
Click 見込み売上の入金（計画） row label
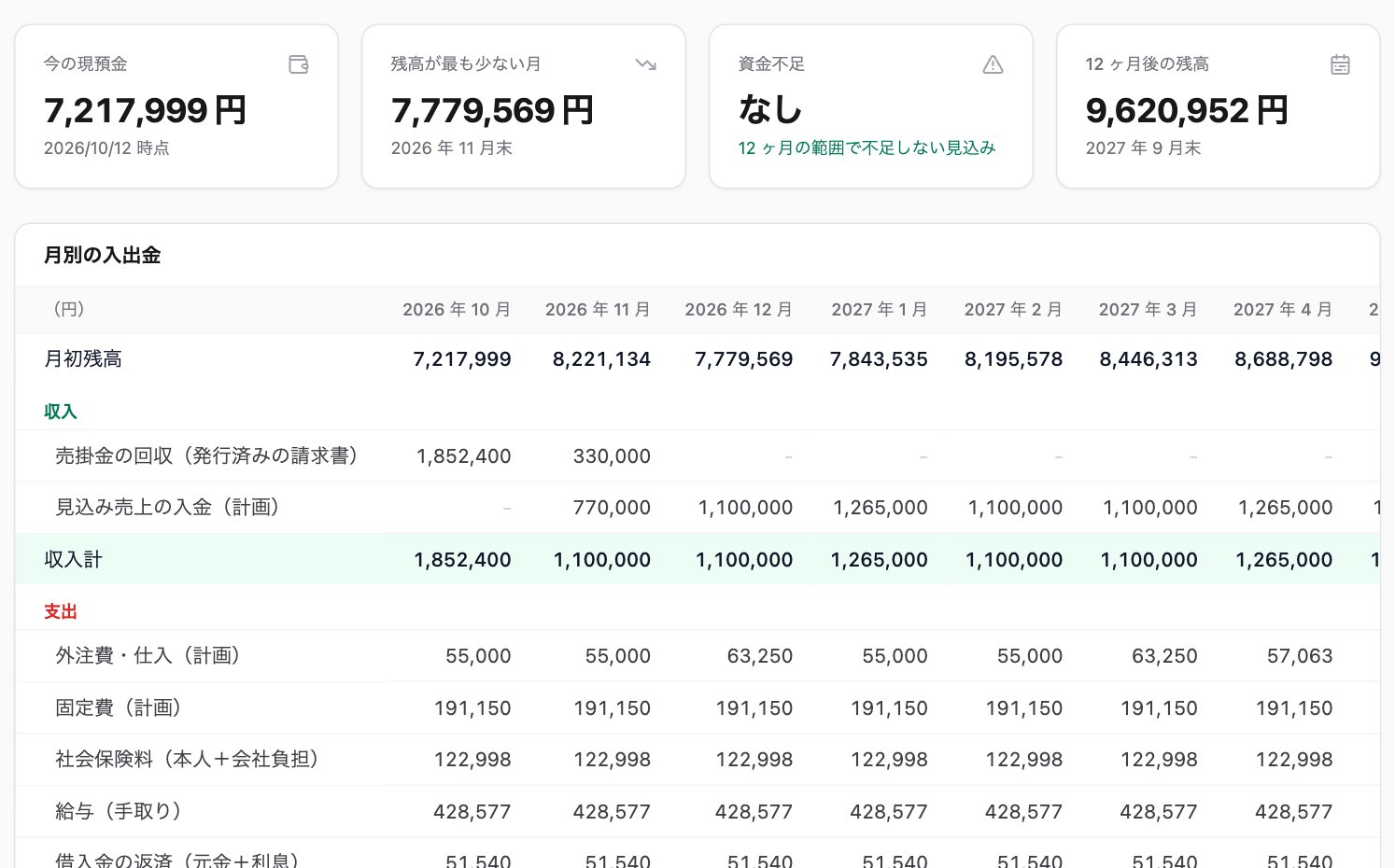pyautogui.click(x=167, y=507)
